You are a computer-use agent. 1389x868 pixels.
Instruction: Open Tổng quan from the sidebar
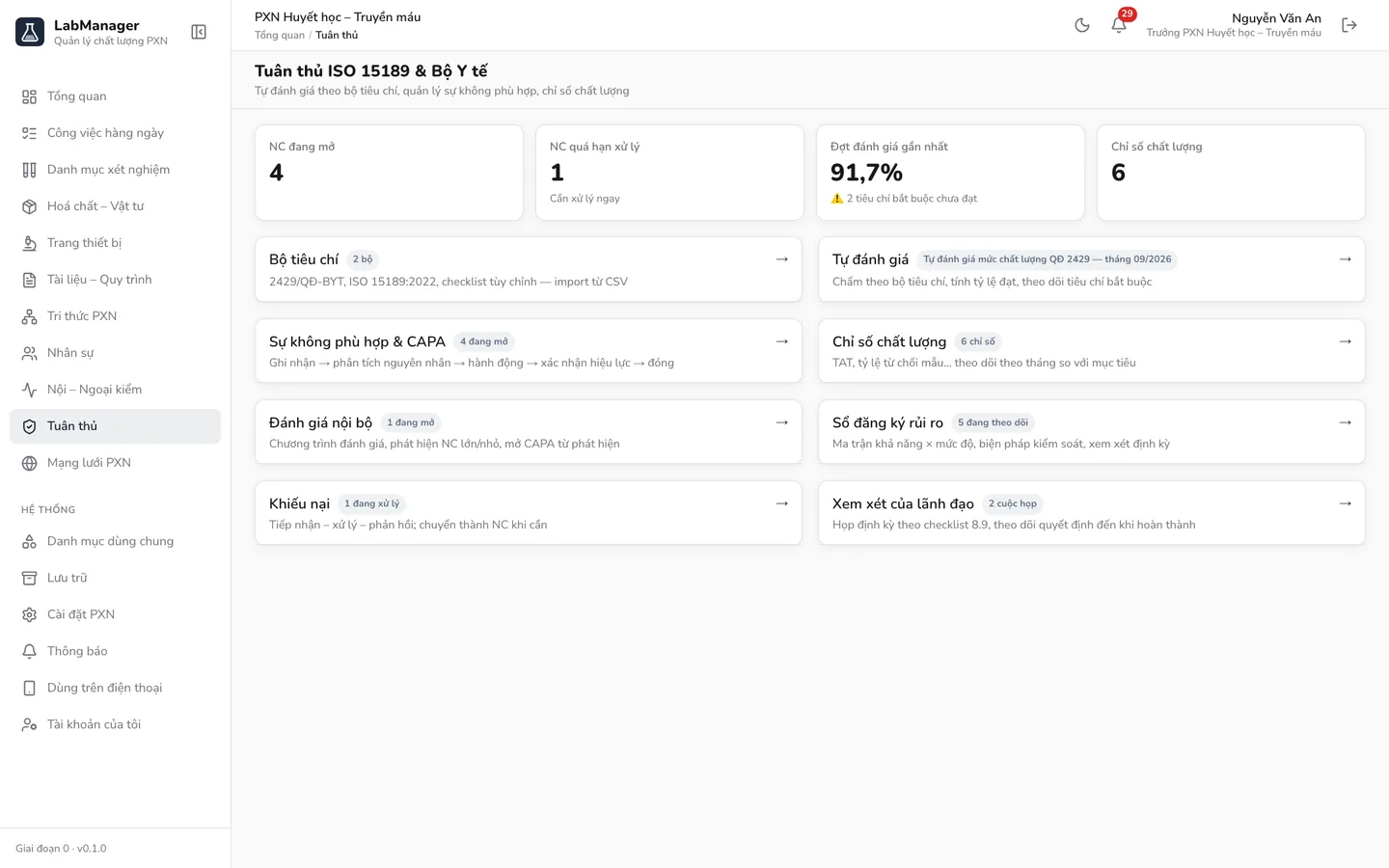(115, 96)
